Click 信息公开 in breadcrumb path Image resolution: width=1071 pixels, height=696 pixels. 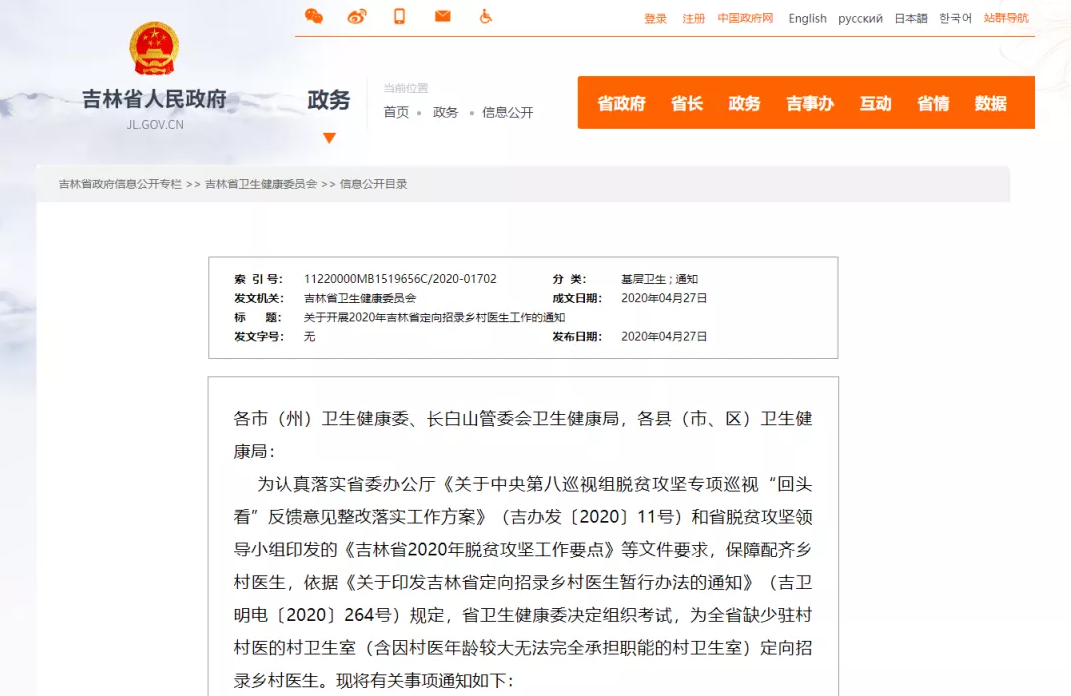click(507, 112)
